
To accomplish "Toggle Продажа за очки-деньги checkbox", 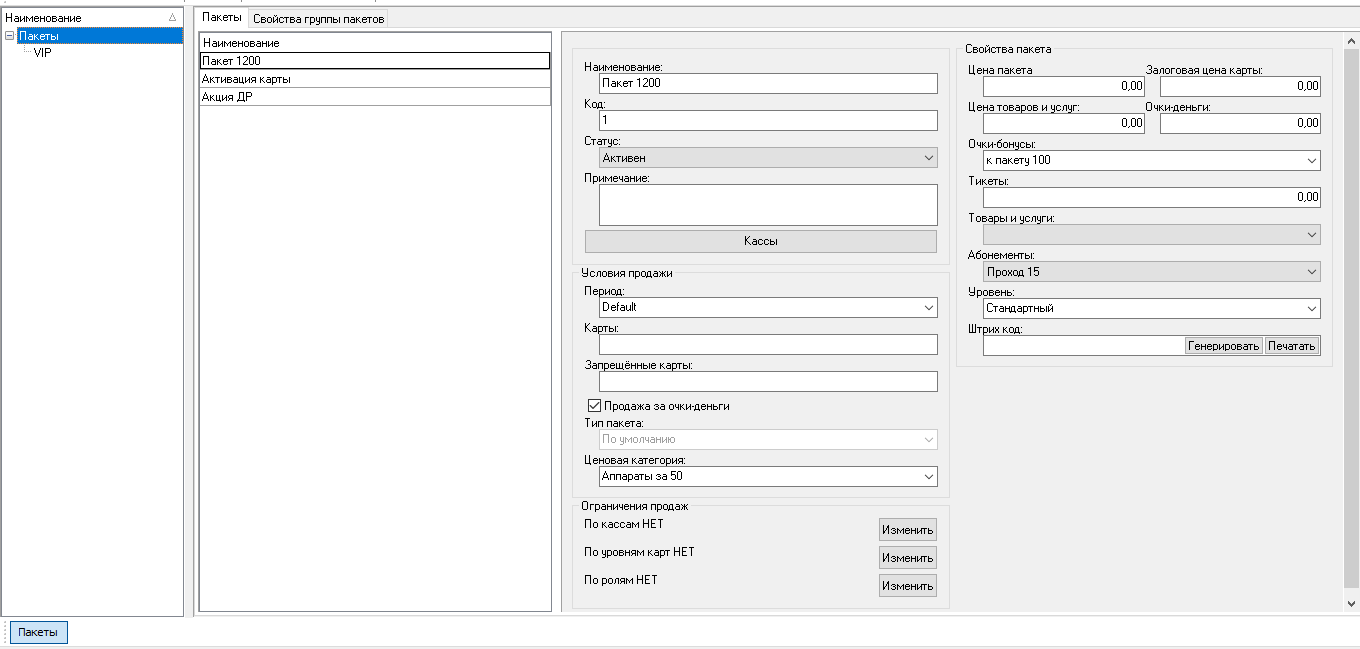I will point(594,406).
